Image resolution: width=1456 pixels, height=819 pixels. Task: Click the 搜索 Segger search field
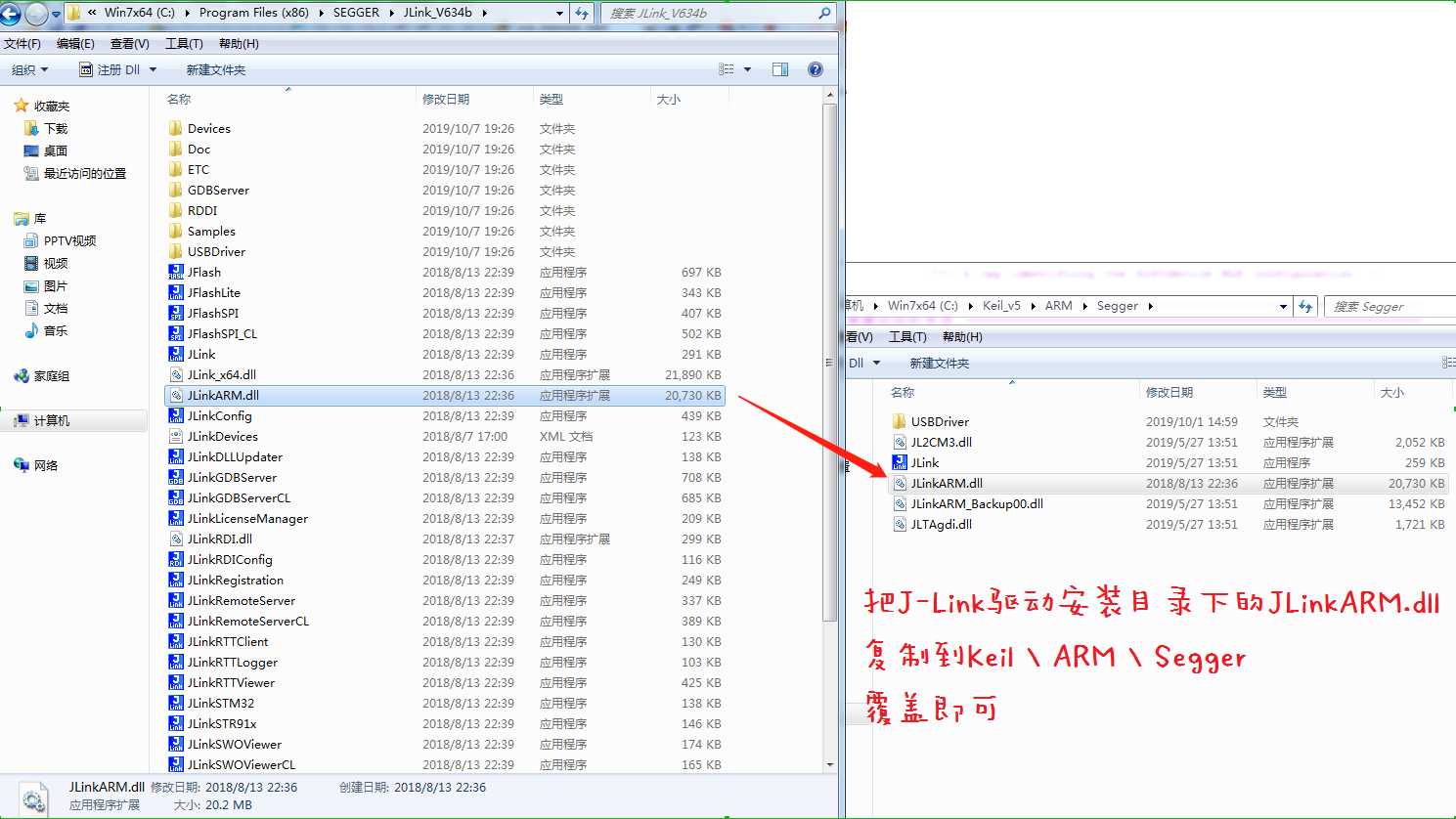pos(1390,306)
